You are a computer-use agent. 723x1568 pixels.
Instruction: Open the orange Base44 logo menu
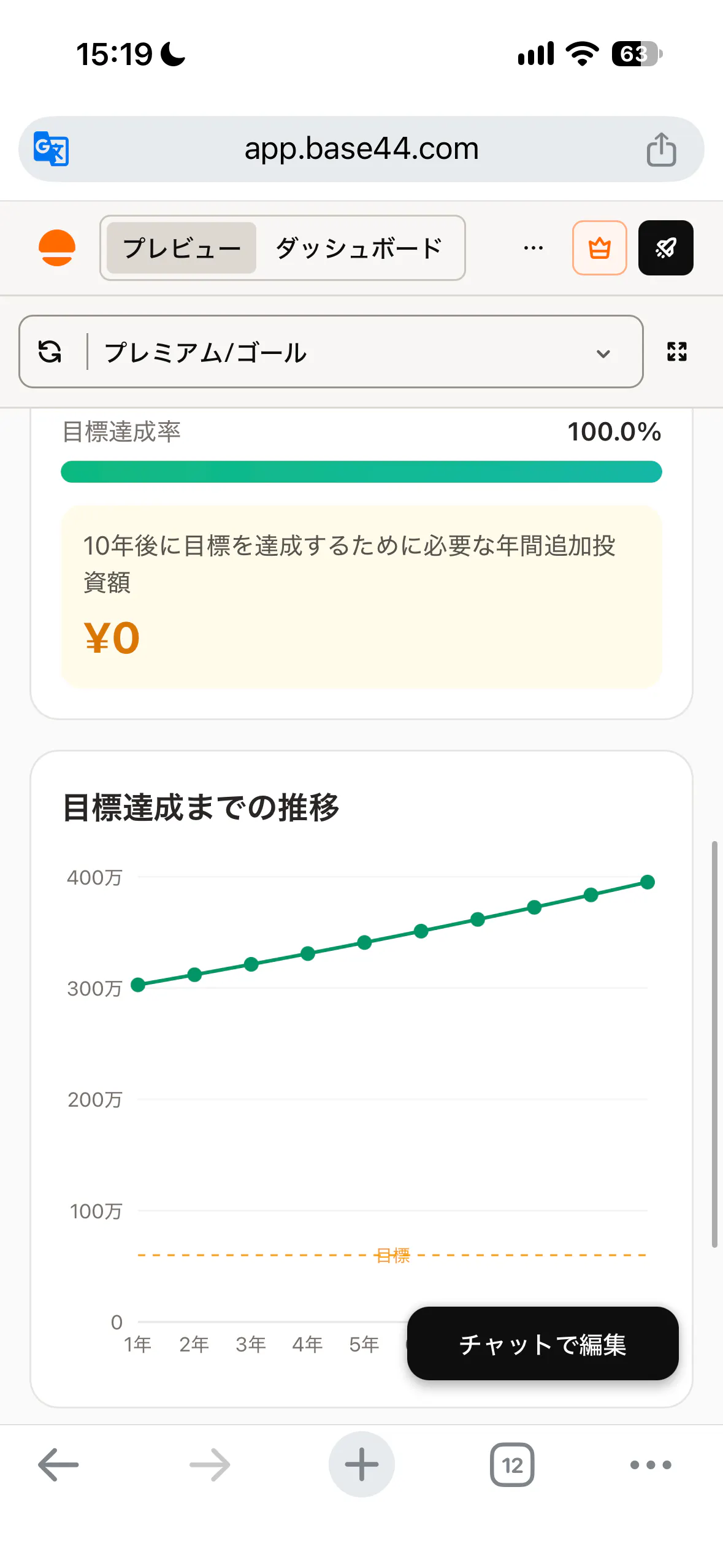click(57, 248)
